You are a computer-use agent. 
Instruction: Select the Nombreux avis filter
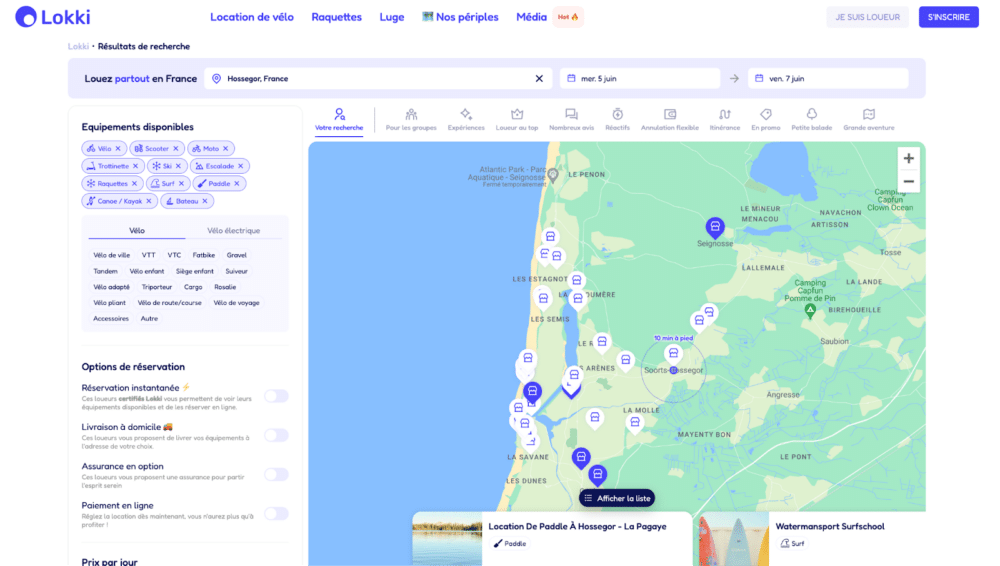click(571, 119)
